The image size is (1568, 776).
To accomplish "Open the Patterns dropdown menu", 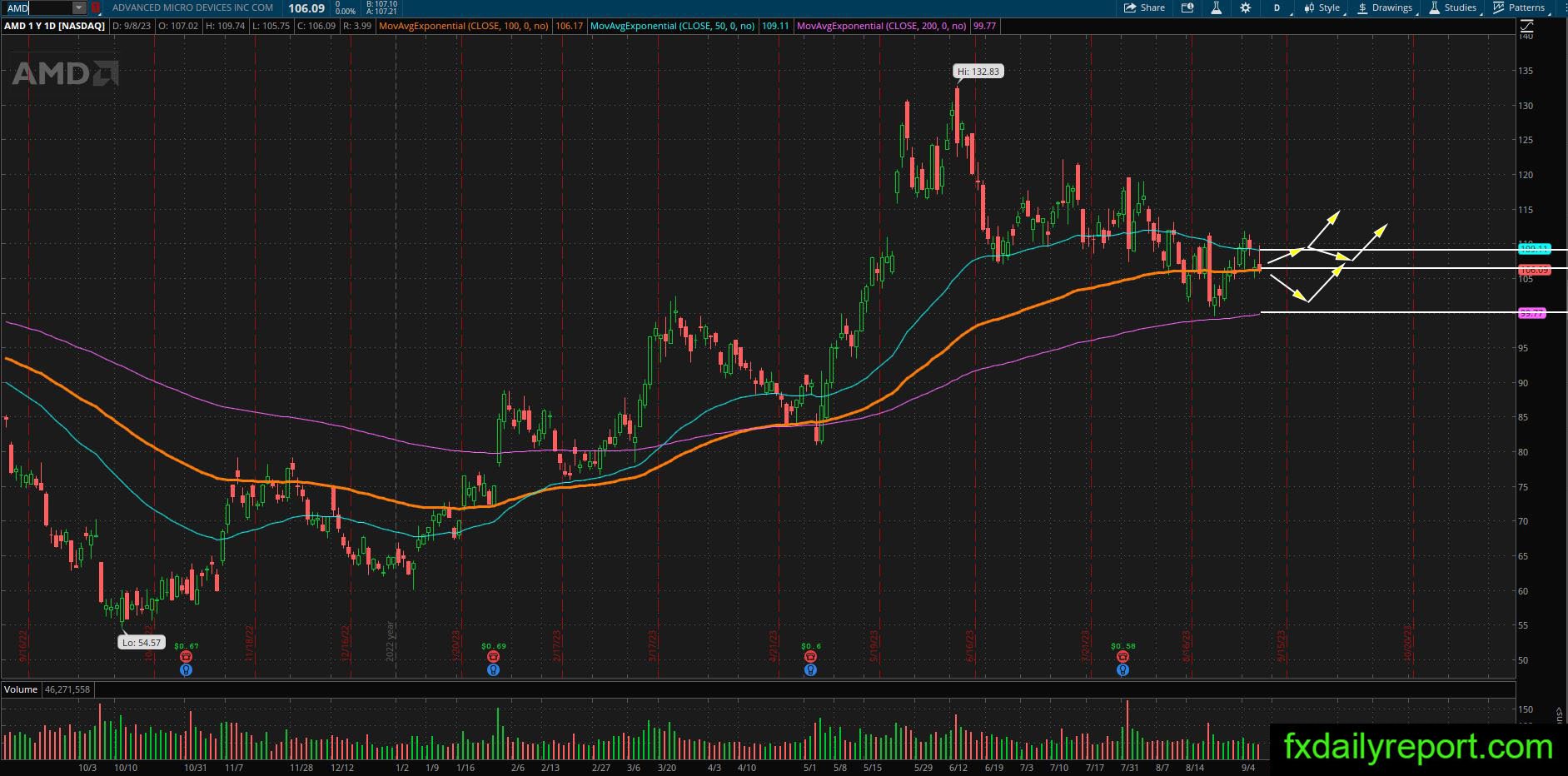I will click(1521, 7).
